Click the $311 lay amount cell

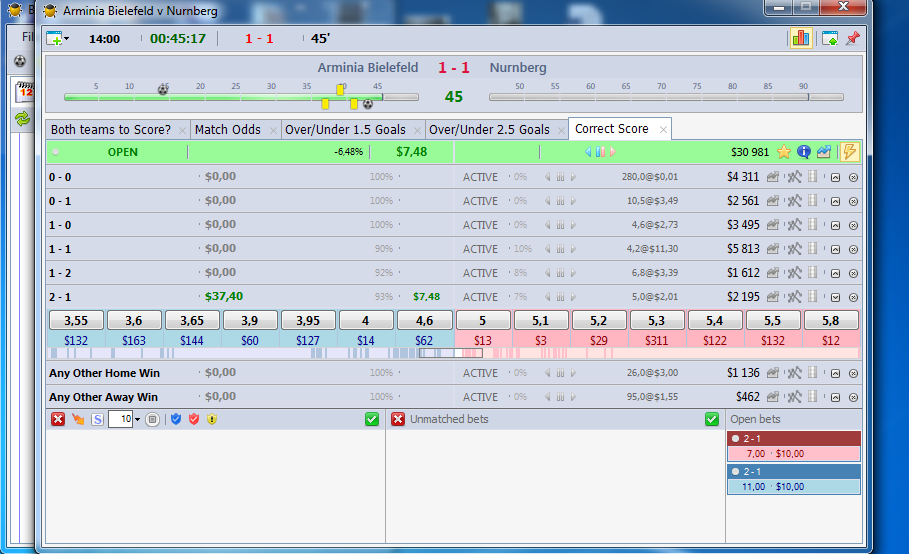click(656, 340)
